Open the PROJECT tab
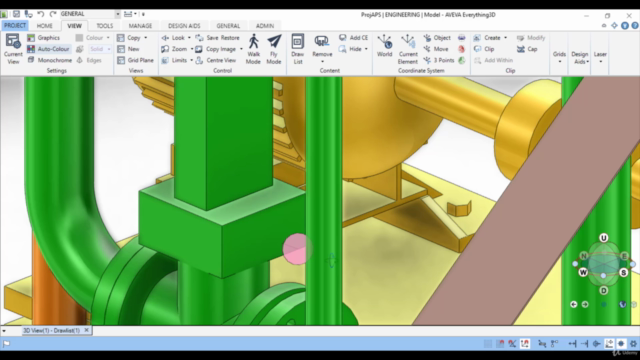 (15, 26)
